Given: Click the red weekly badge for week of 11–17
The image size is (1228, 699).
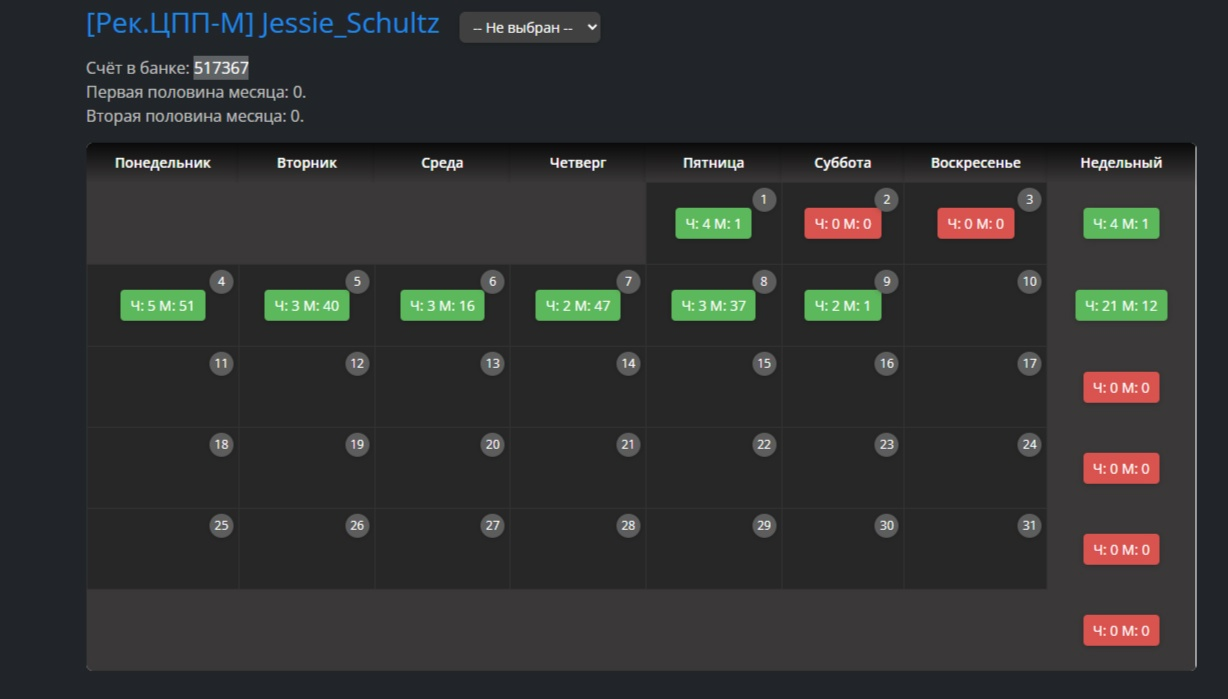Looking at the screenshot, I should pos(1121,388).
